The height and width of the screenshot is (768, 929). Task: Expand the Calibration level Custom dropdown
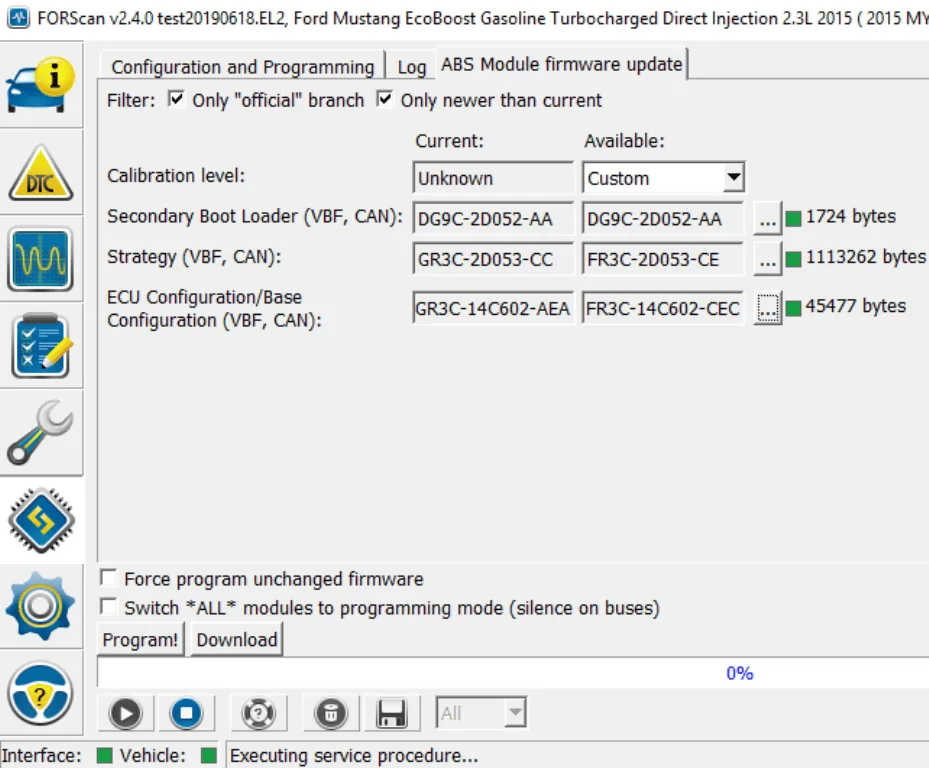(x=733, y=177)
